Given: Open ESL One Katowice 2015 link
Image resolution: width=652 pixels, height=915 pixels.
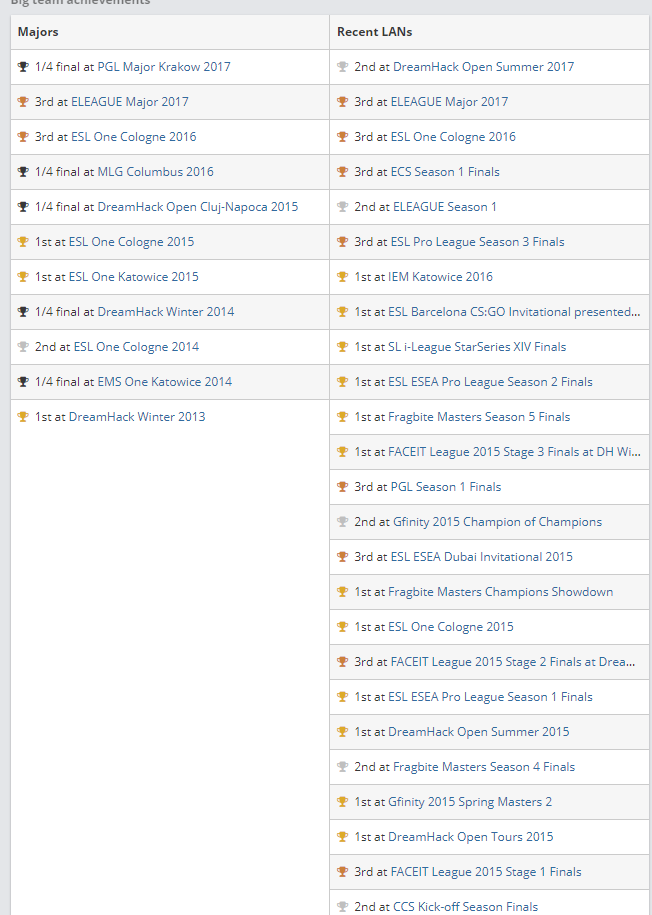Looking at the screenshot, I should pyautogui.click(x=134, y=277).
